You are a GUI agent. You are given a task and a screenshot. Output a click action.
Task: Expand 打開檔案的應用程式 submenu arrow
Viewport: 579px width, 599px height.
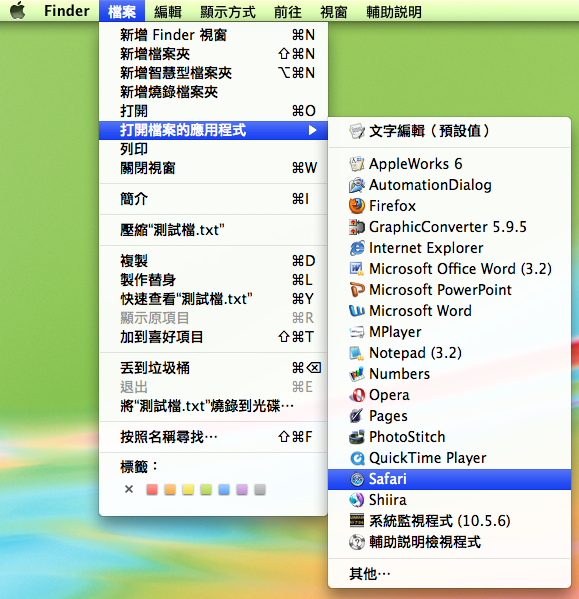click(x=312, y=130)
